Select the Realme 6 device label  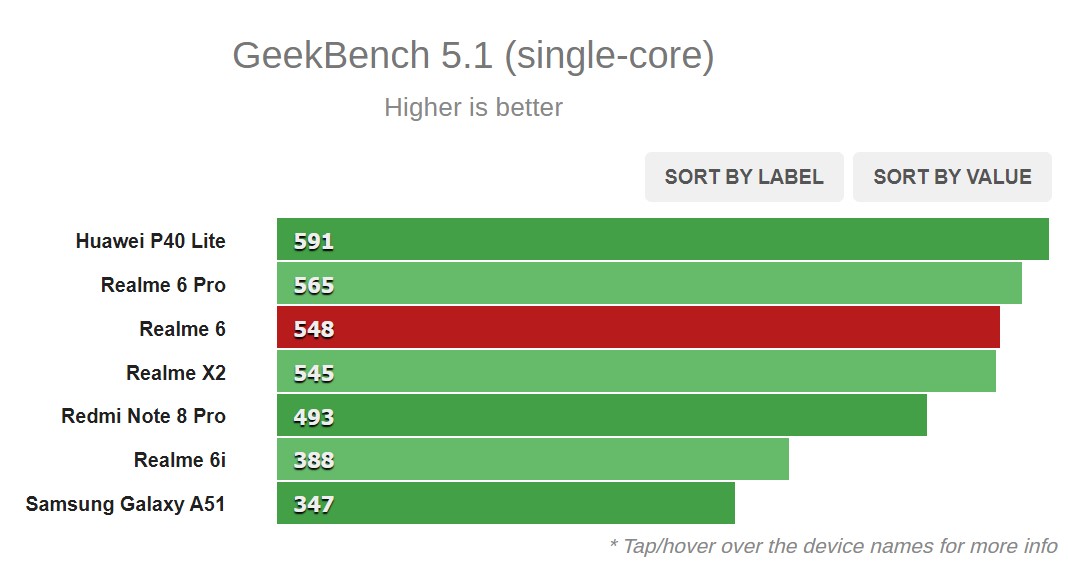pyautogui.click(x=183, y=329)
